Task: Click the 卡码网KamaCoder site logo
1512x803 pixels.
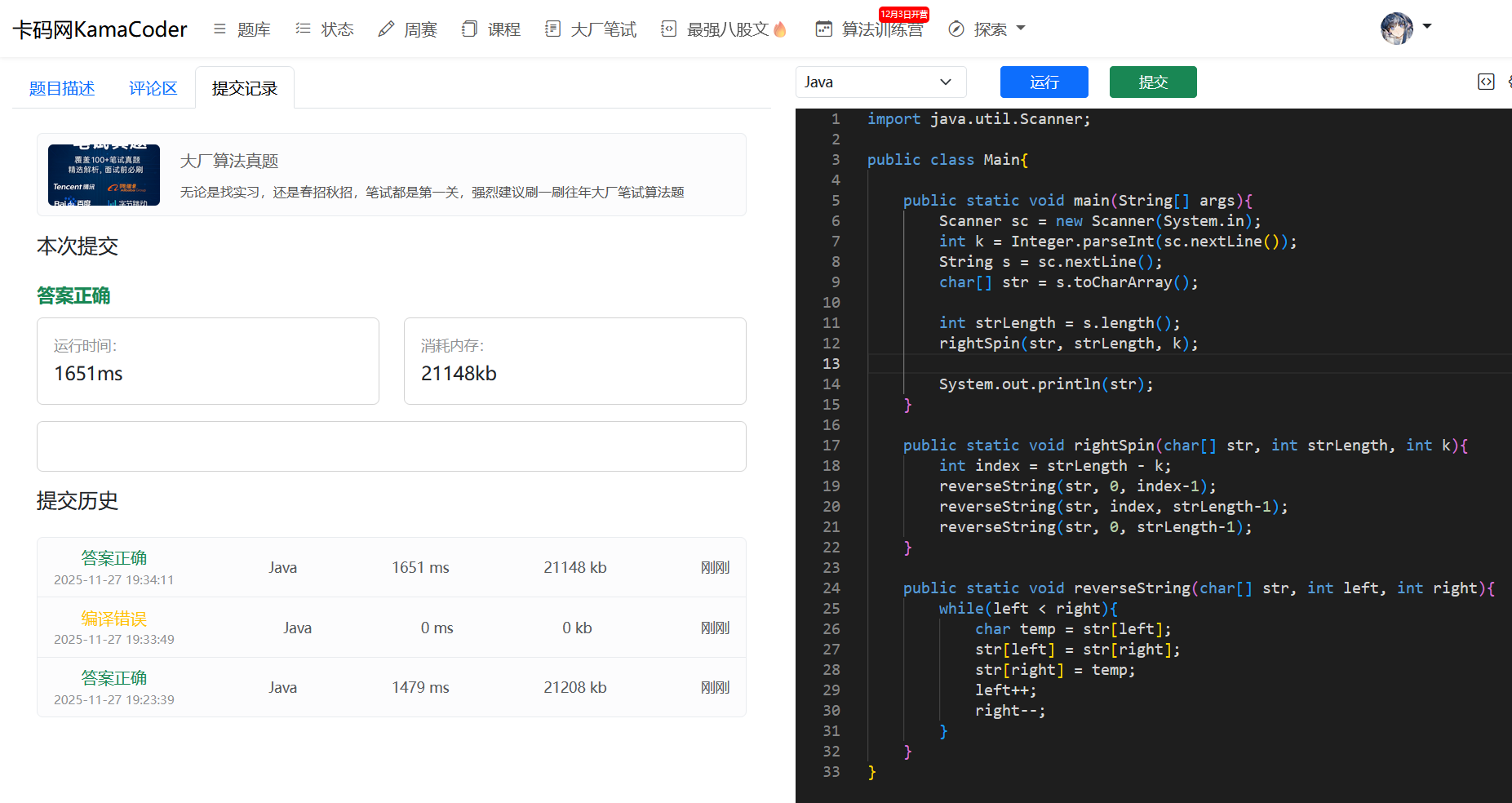Action: click(100, 29)
